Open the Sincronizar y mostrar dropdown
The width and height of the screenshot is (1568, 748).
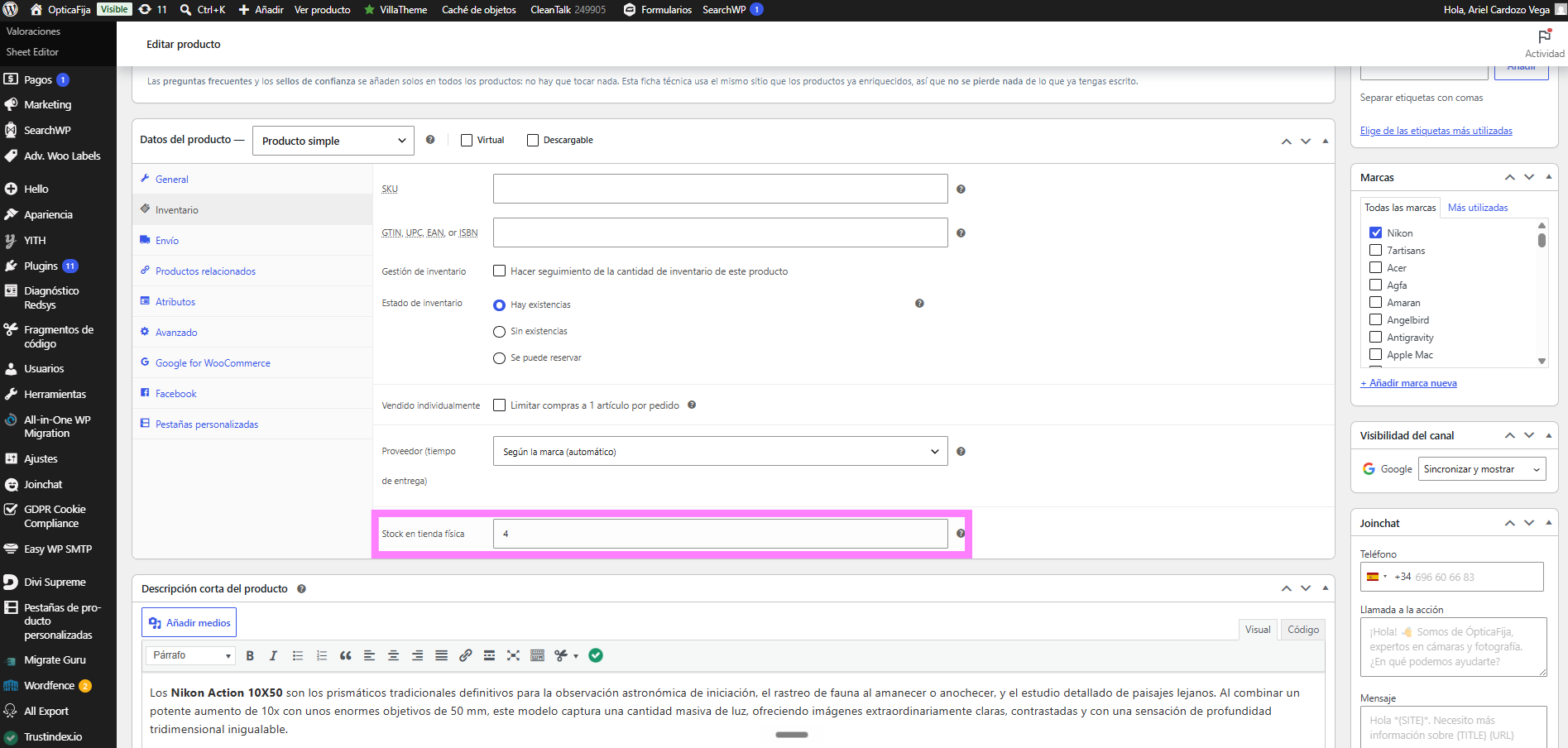pyautogui.click(x=1482, y=469)
